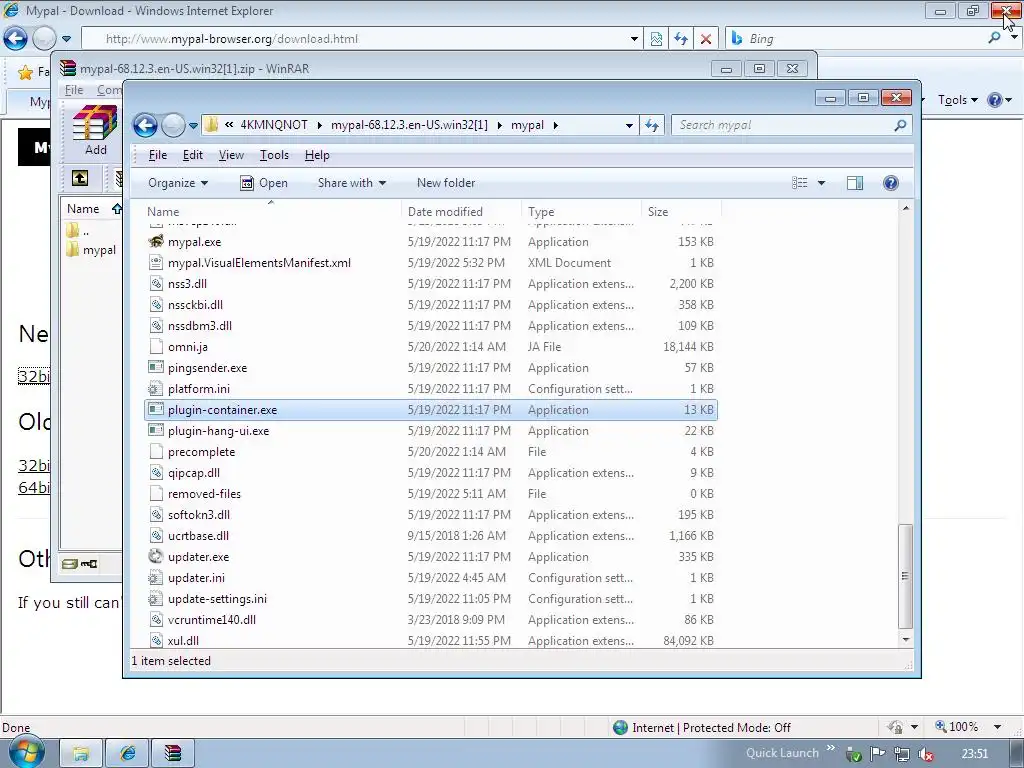1024x768 pixels.
Task: Open the view options dropdown arrow
Action: 822,183
